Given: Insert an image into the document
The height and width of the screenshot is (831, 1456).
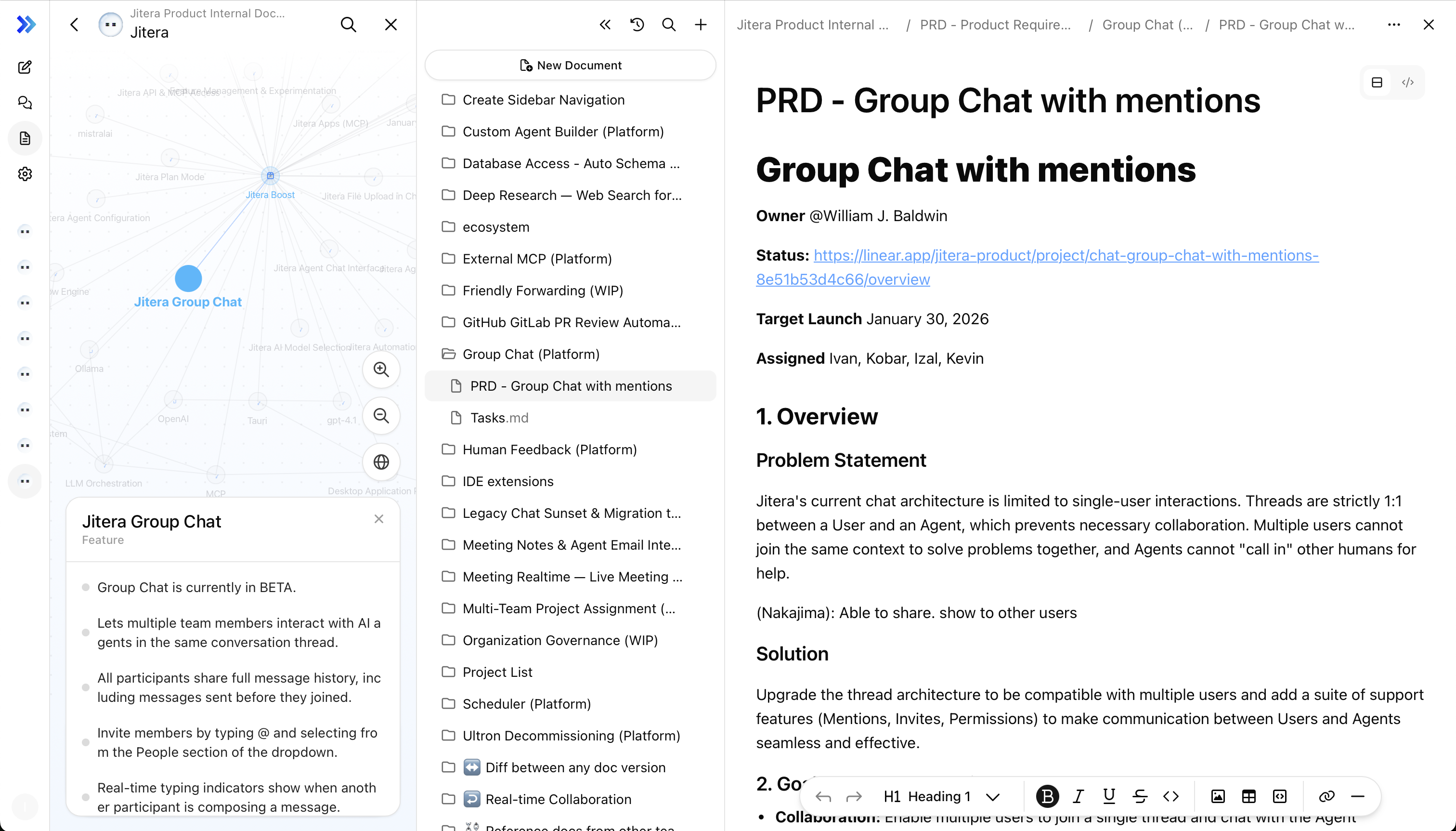Looking at the screenshot, I should click(1217, 796).
